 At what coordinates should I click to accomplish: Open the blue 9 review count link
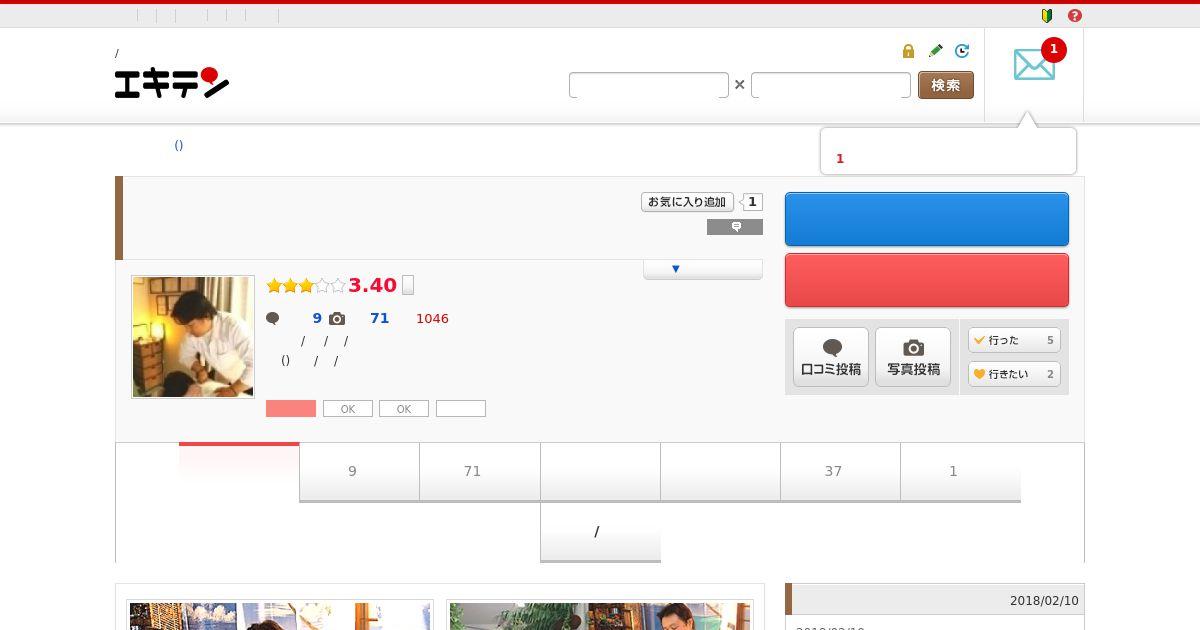[x=317, y=318]
